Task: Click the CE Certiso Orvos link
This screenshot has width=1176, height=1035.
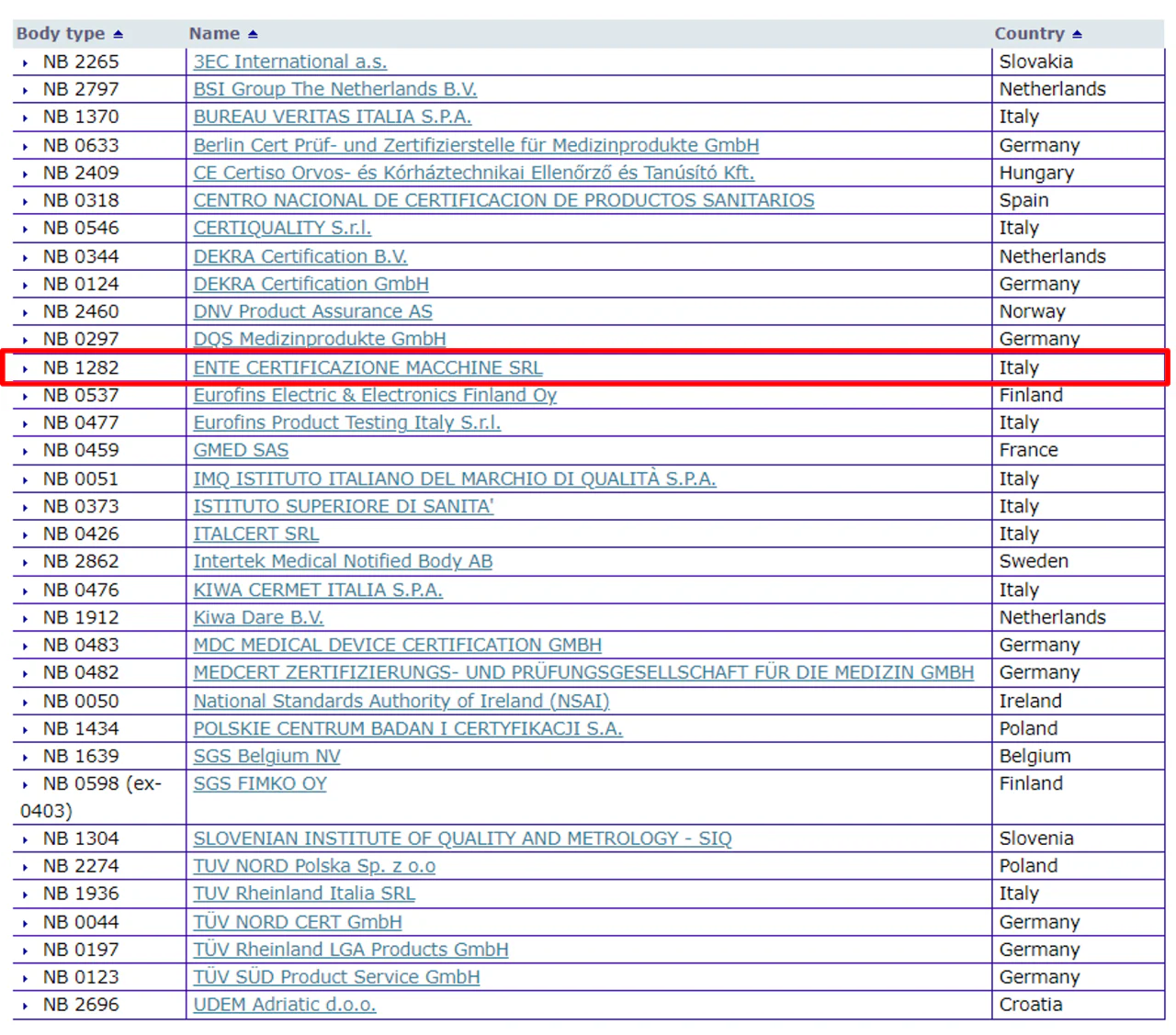Action: (474, 173)
